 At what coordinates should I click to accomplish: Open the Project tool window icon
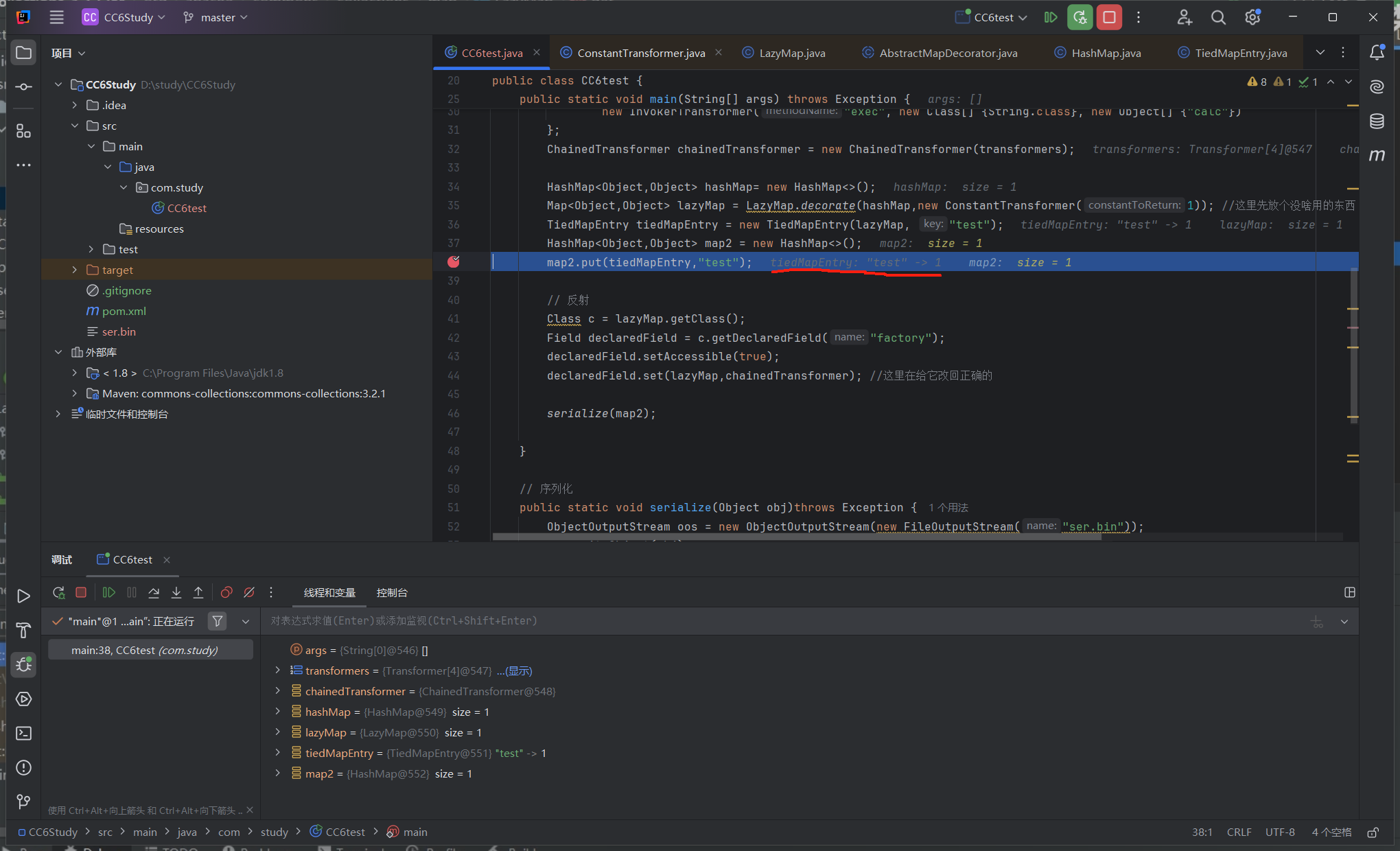(23, 53)
